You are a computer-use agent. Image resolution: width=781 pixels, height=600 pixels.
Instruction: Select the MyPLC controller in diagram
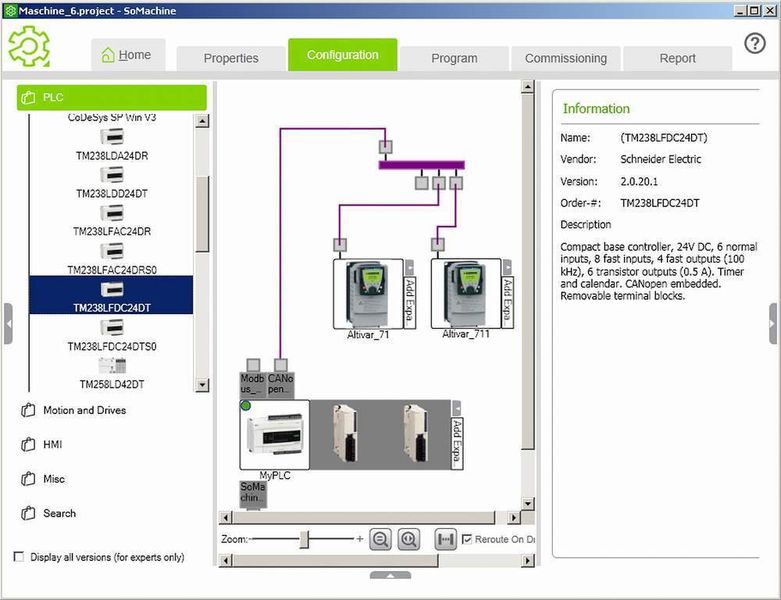coord(274,434)
